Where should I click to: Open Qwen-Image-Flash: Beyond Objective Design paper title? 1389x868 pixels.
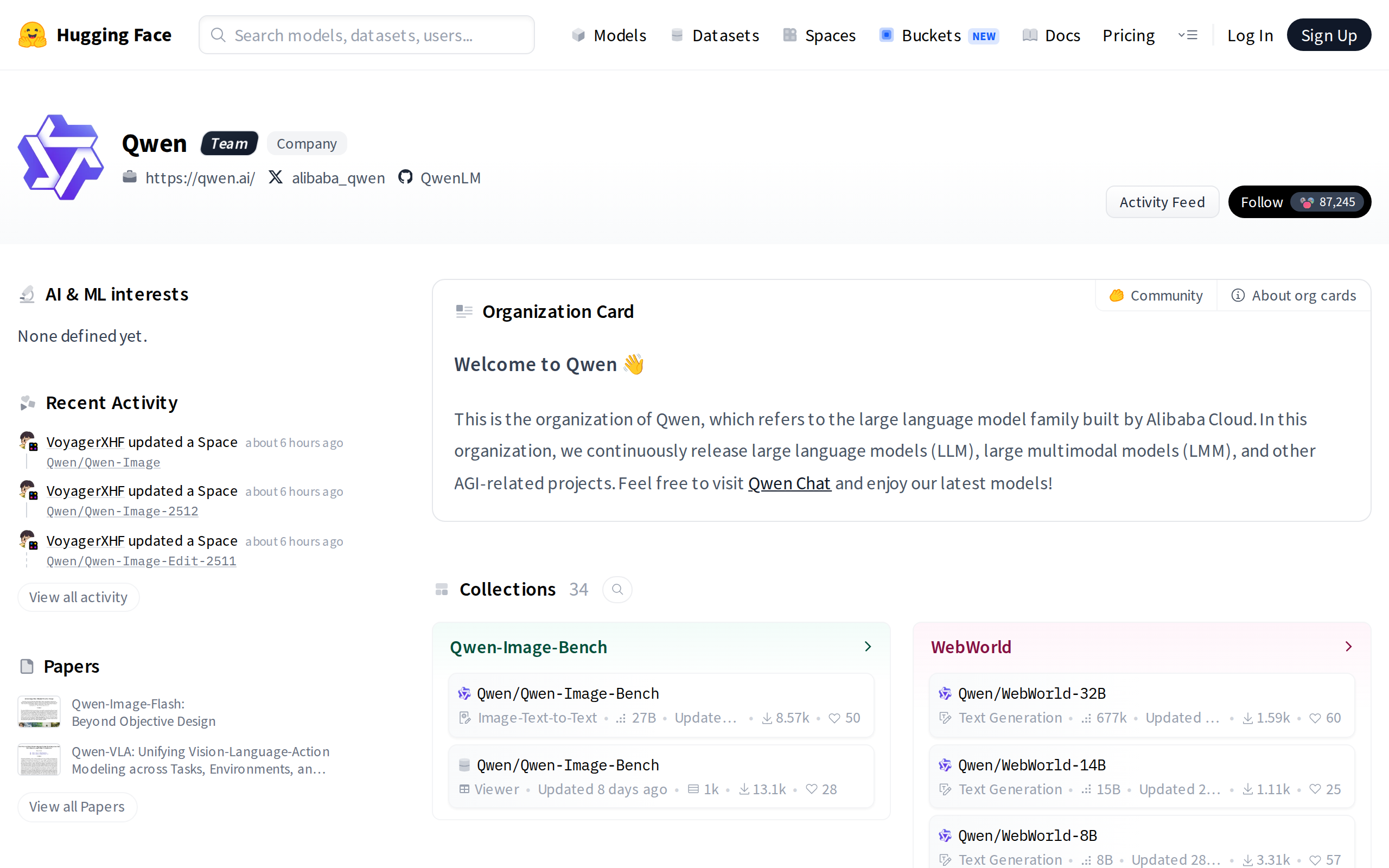[x=143, y=712]
